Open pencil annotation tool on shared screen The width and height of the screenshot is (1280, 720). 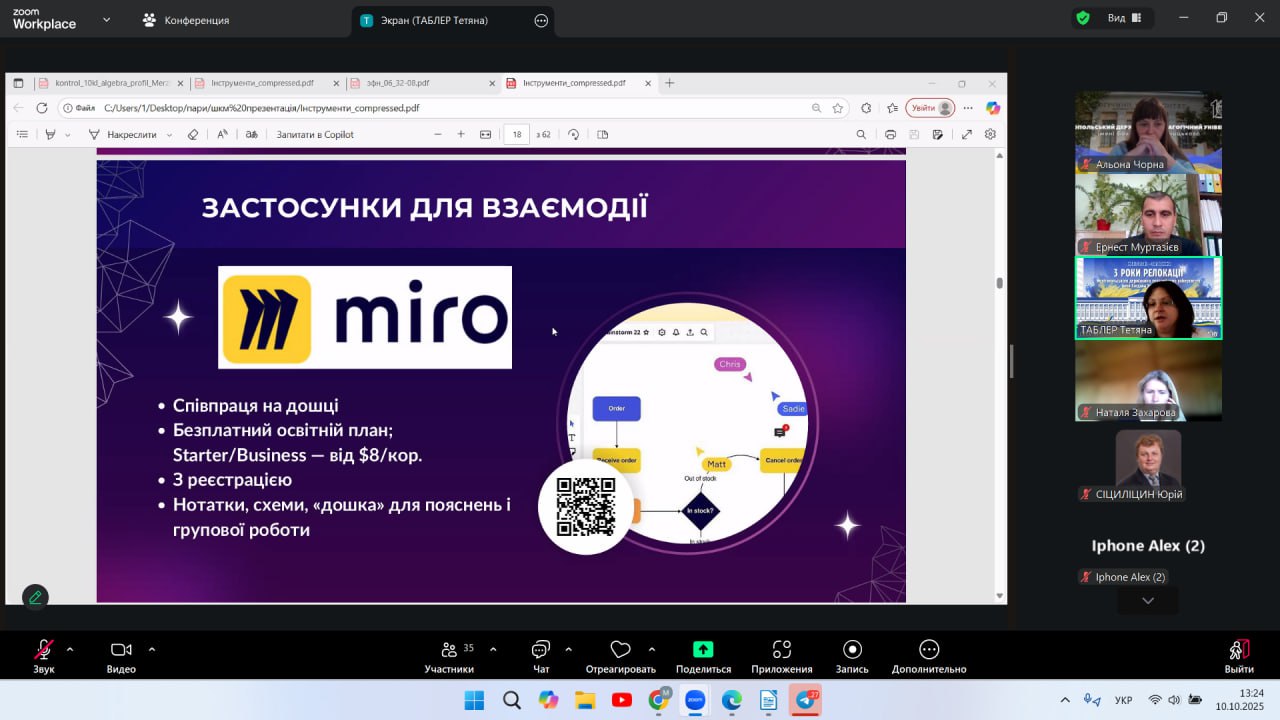coord(35,597)
